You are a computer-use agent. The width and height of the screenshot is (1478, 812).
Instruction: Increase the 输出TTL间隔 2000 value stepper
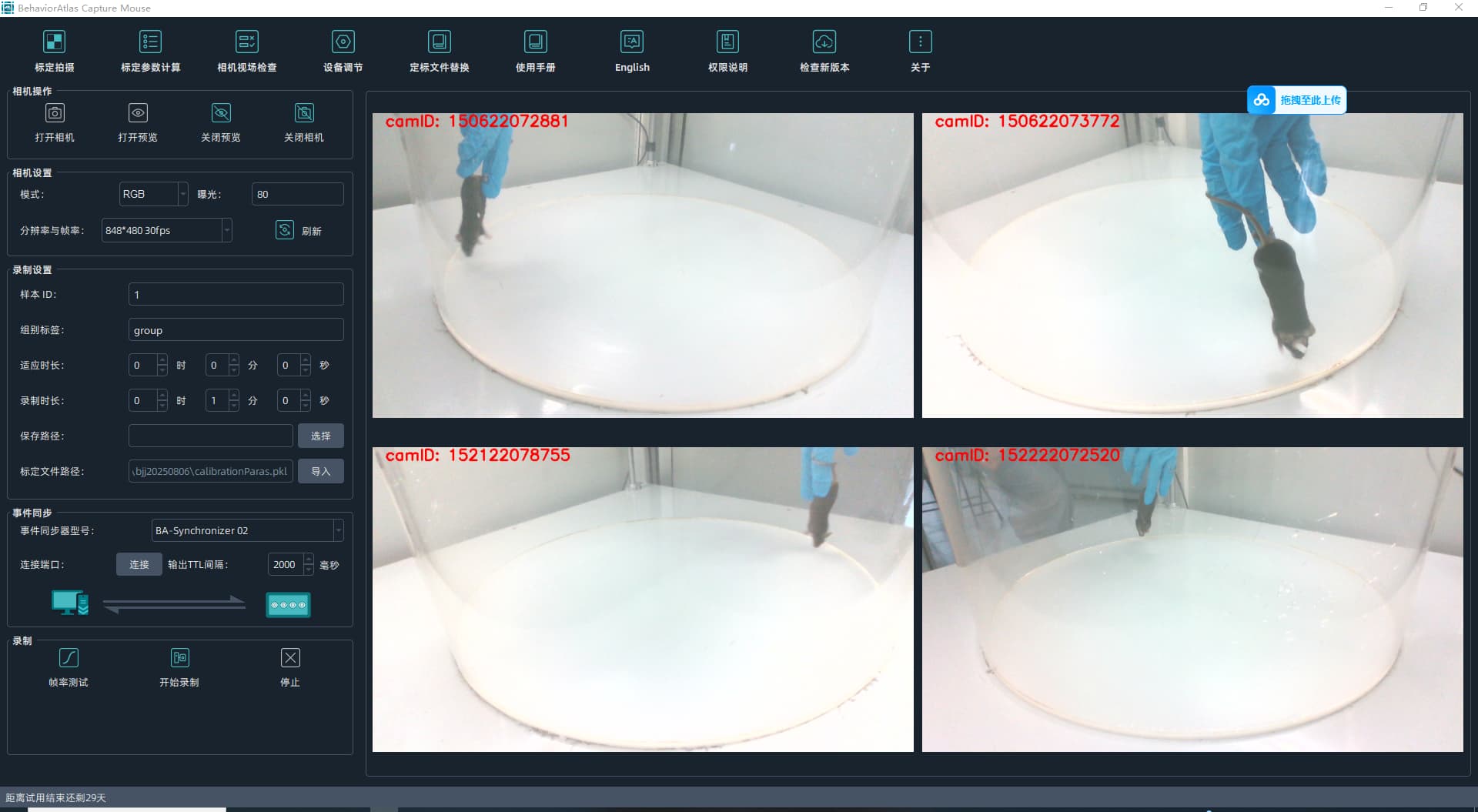309,559
